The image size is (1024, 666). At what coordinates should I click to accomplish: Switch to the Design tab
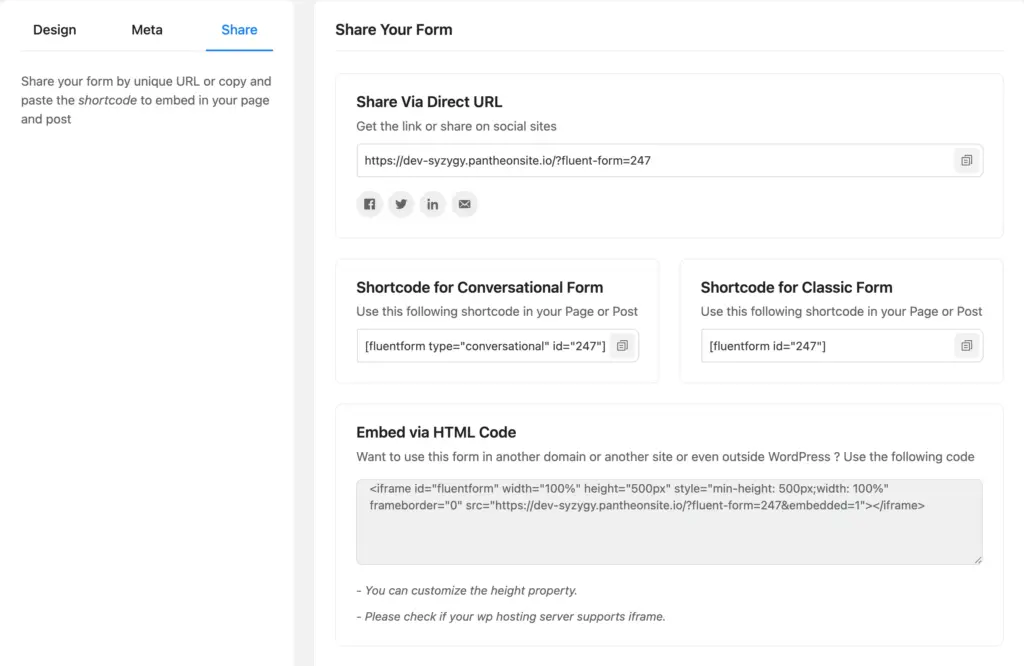pos(54,30)
